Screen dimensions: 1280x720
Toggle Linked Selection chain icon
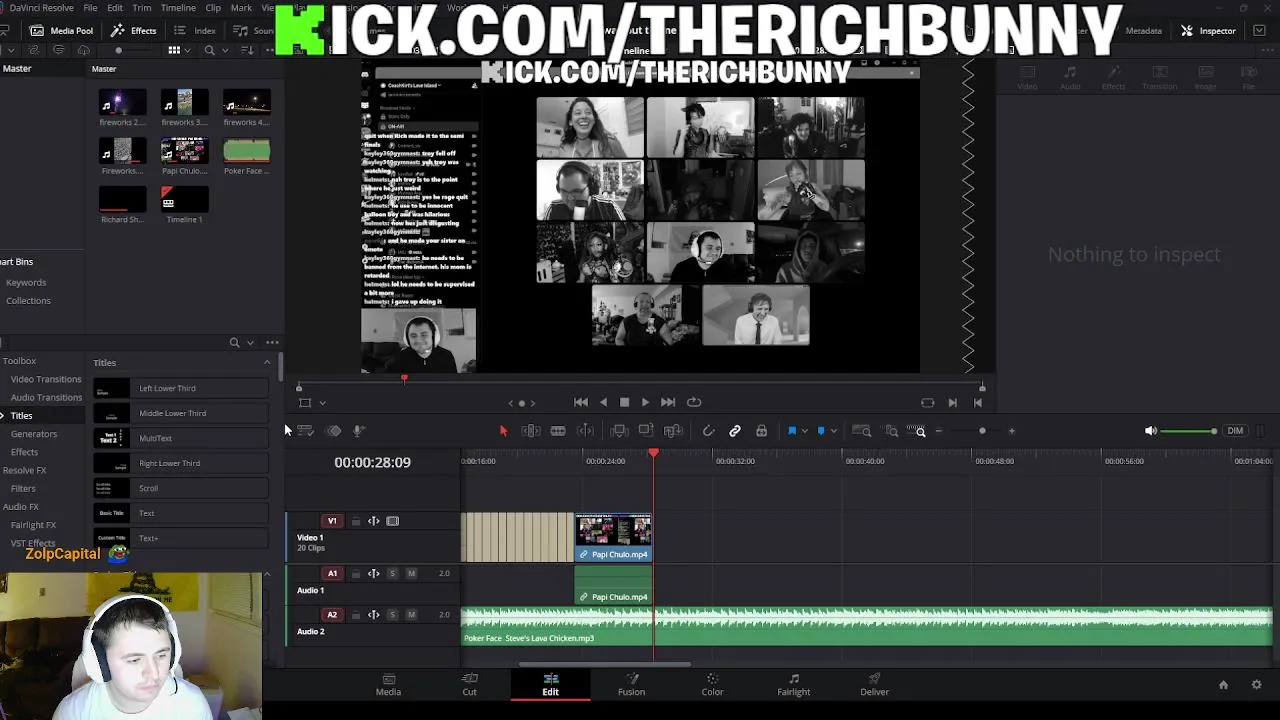(x=735, y=431)
